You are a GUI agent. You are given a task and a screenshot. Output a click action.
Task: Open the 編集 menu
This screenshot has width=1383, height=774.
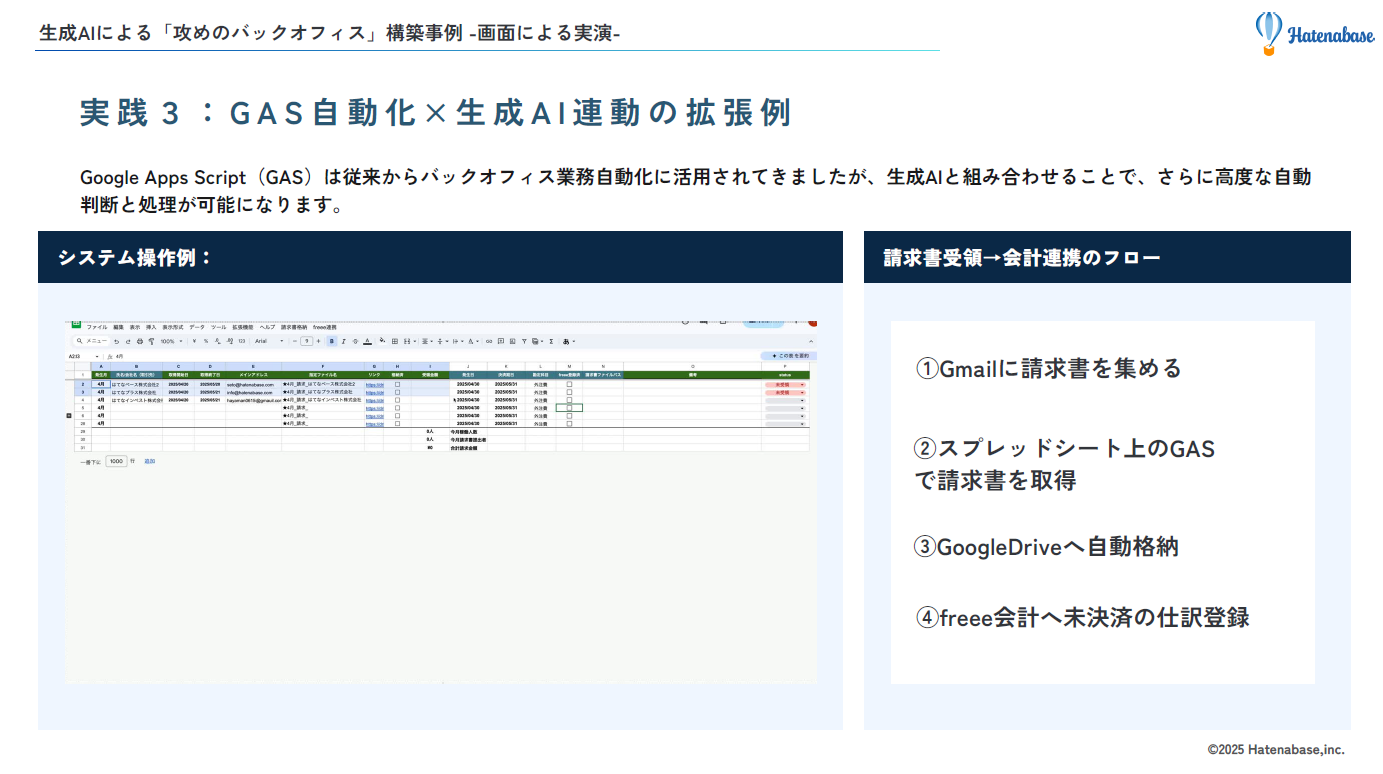(118, 327)
